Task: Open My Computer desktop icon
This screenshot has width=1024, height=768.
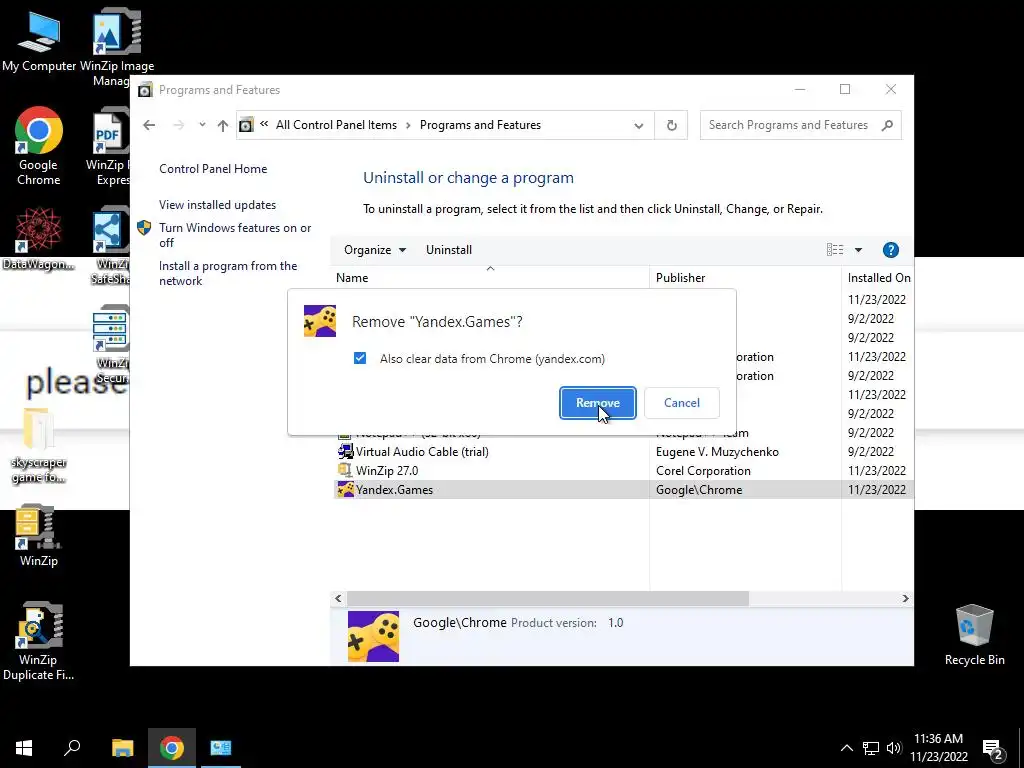Action: (39, 41)
